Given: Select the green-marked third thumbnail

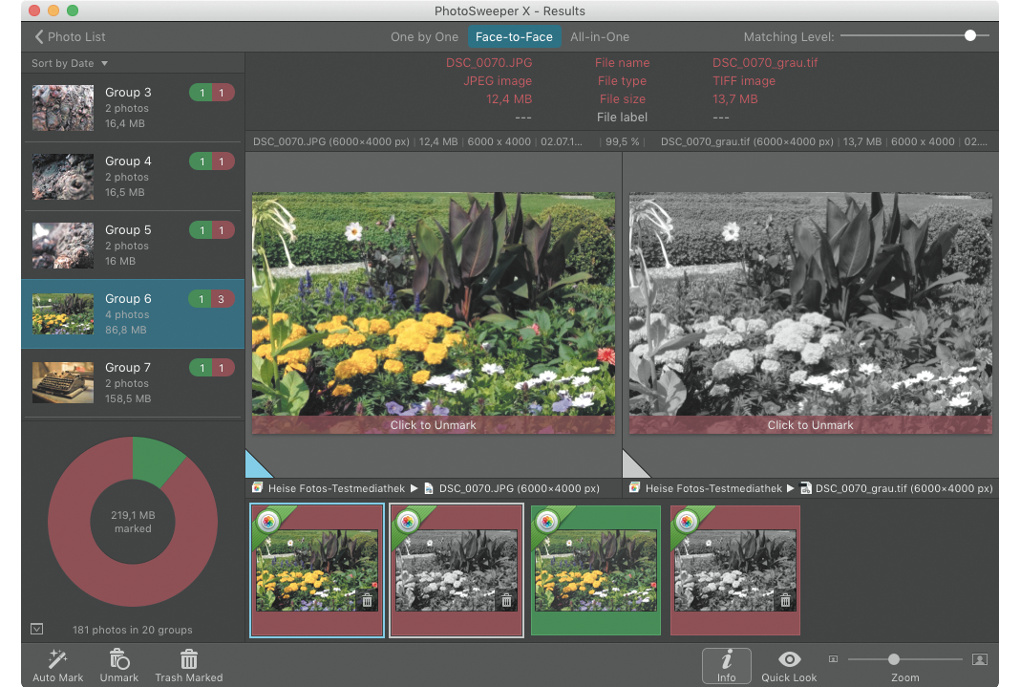Looking at the screenshot, I should [595, 570].
